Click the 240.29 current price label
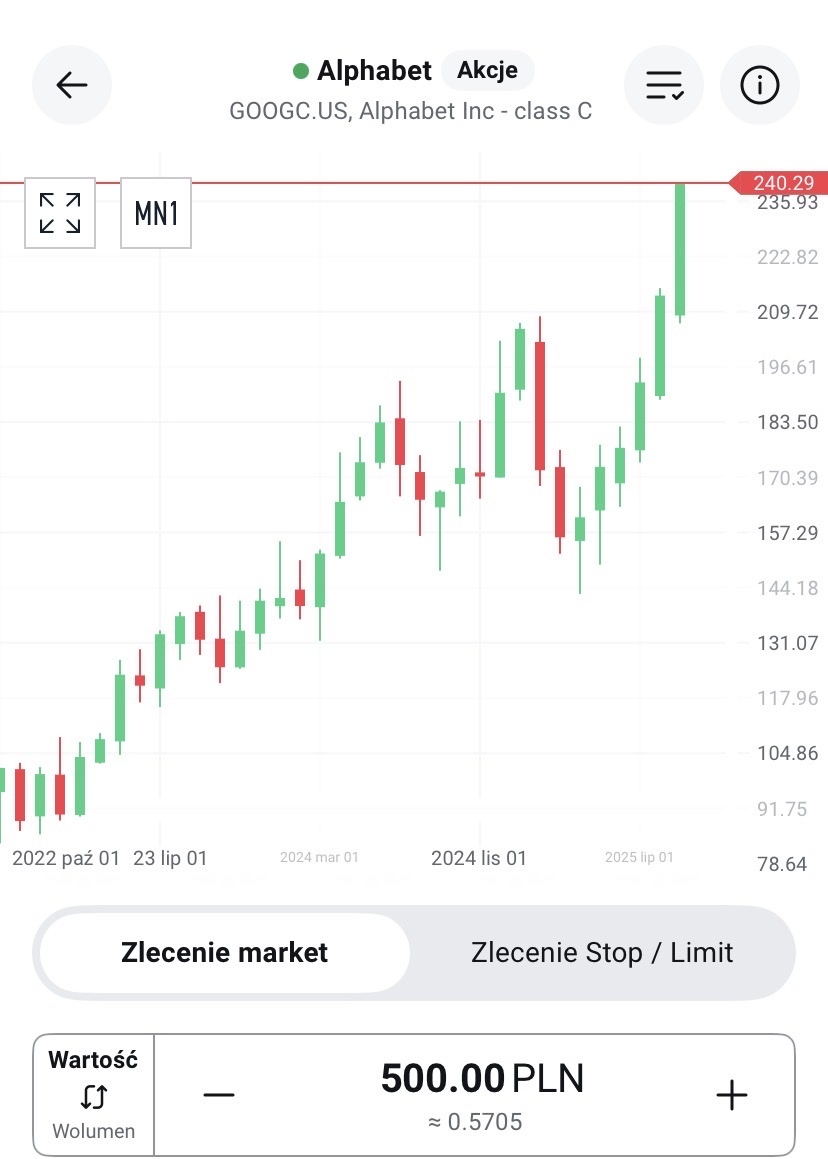 pos(782,184)
